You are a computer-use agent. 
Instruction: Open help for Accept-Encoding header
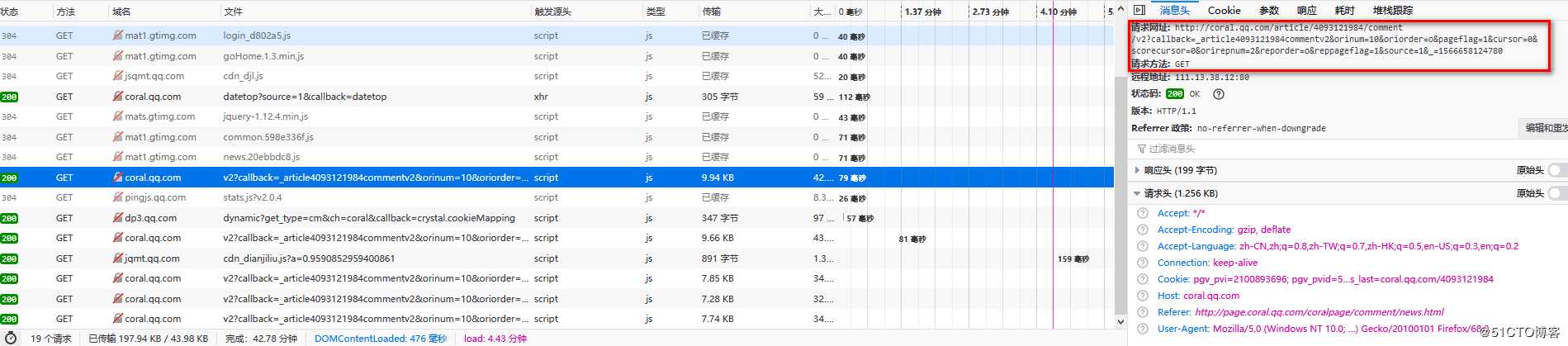point(1143,230)
